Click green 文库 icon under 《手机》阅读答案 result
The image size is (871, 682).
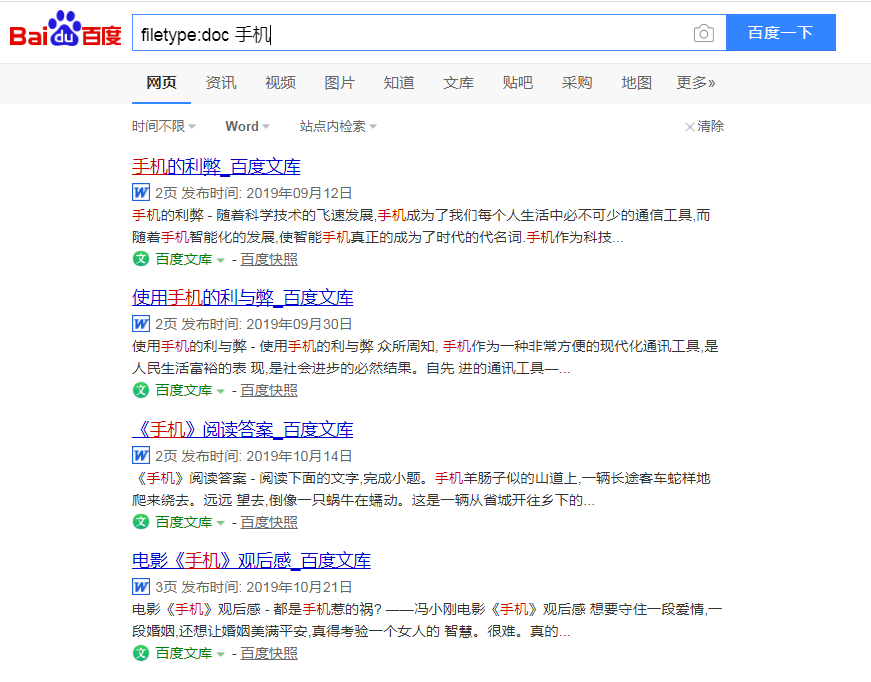point(141,521)
